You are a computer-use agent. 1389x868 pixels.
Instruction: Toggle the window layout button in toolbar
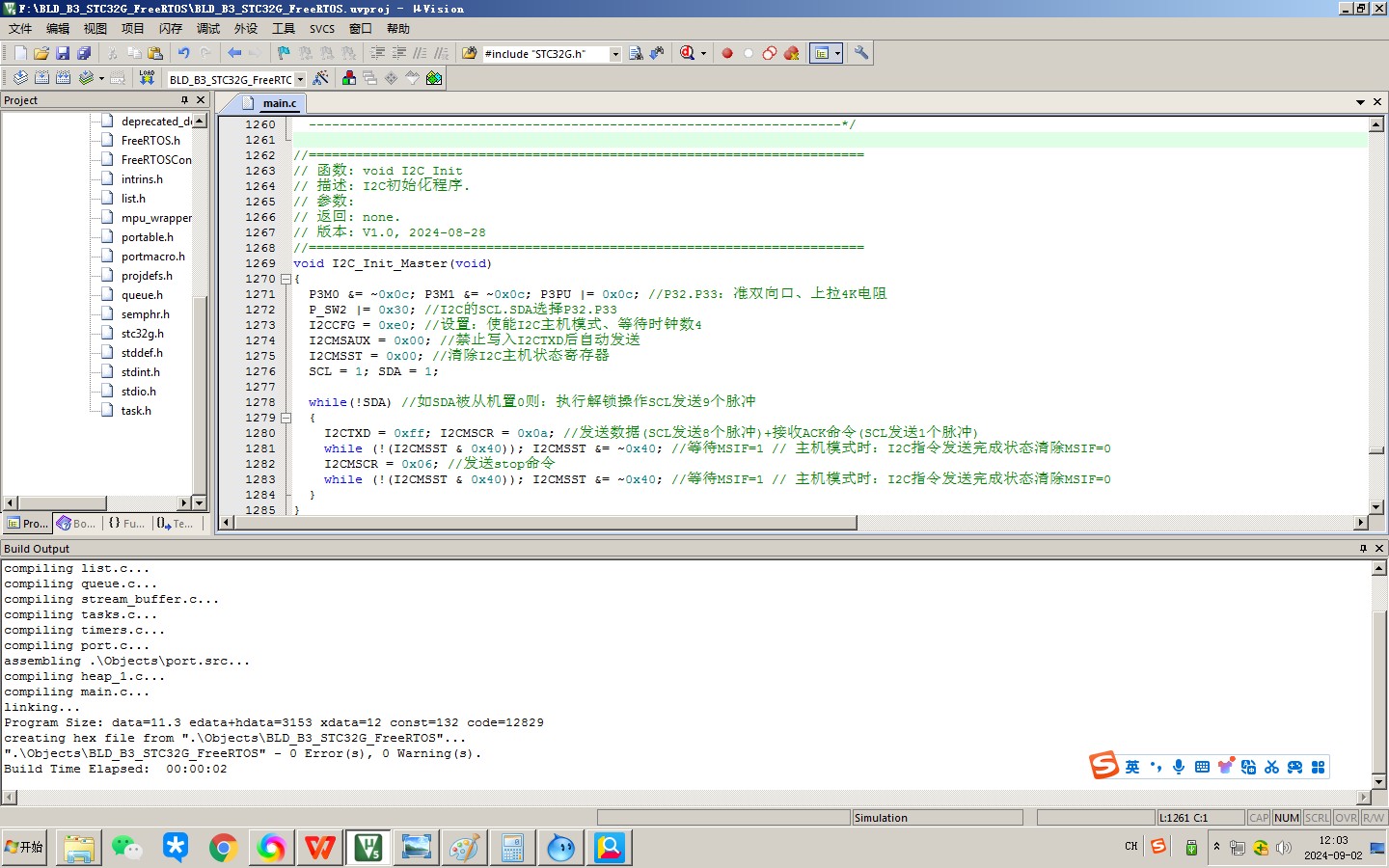click(822, 54)
